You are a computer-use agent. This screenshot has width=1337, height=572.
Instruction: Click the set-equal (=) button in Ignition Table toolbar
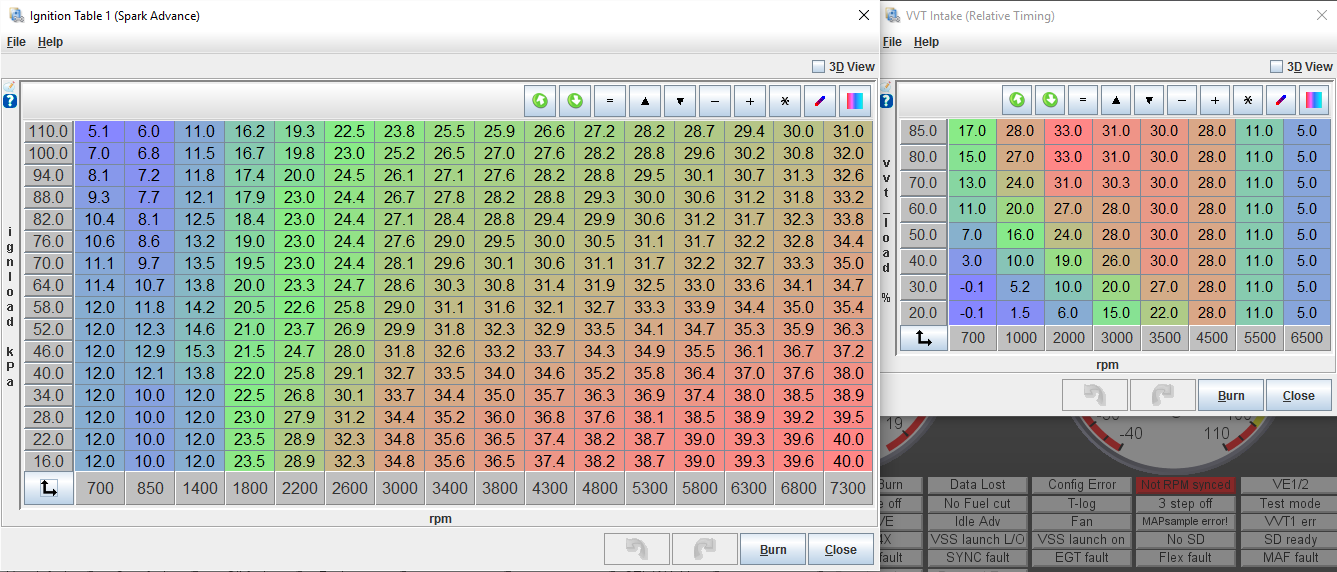click(x=610, y=101)
